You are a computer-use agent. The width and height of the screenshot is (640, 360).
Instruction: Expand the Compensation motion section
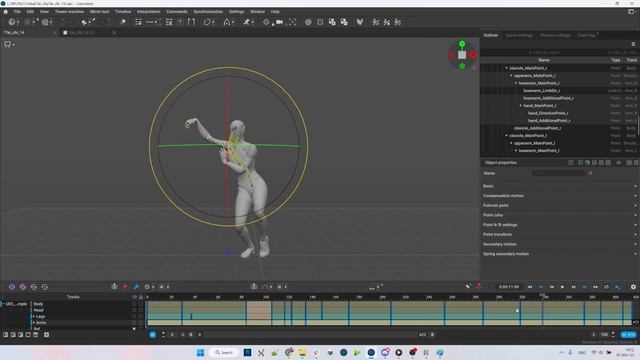click(x=559, y=196)
